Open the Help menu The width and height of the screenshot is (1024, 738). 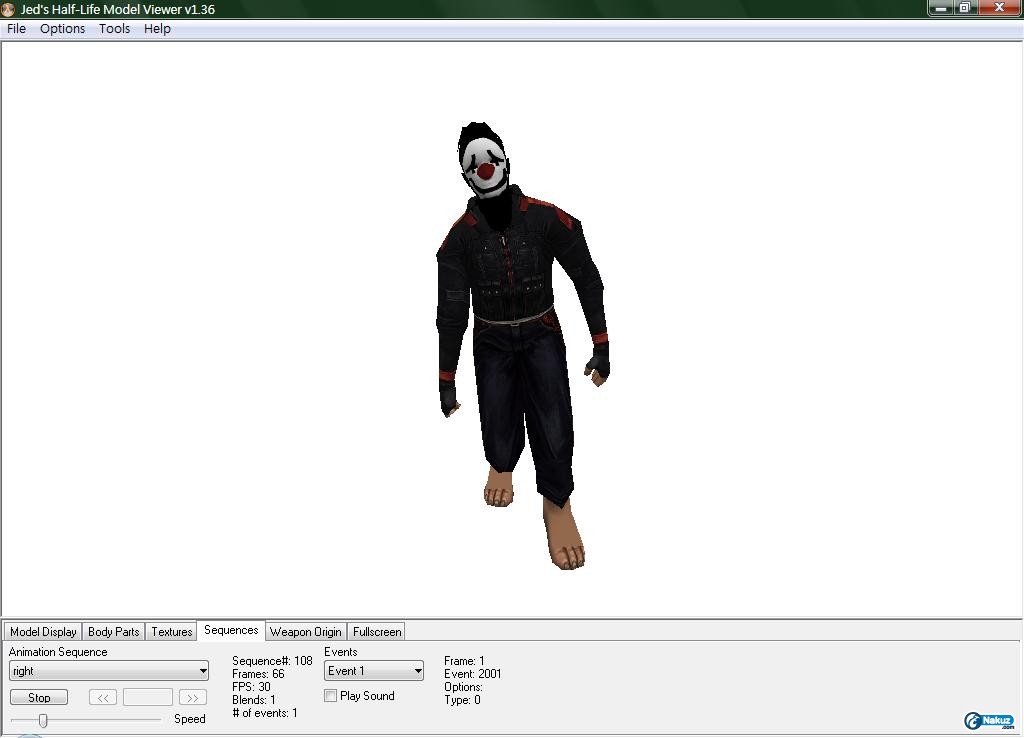point(157,29)
